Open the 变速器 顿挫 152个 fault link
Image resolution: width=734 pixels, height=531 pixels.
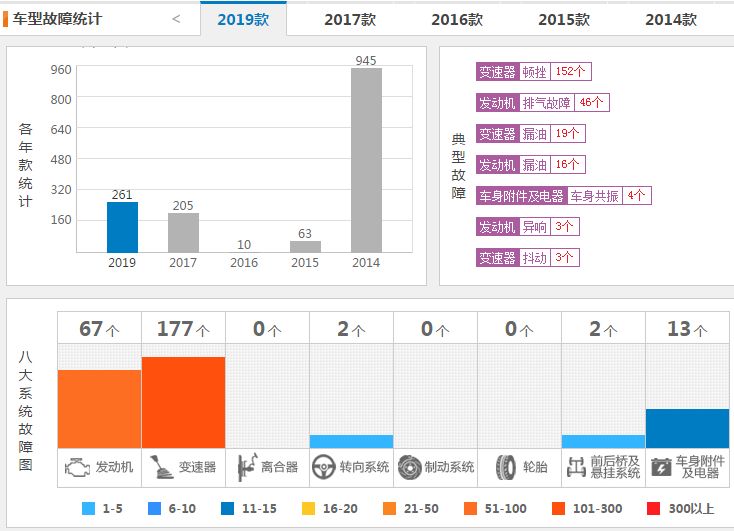534,72
